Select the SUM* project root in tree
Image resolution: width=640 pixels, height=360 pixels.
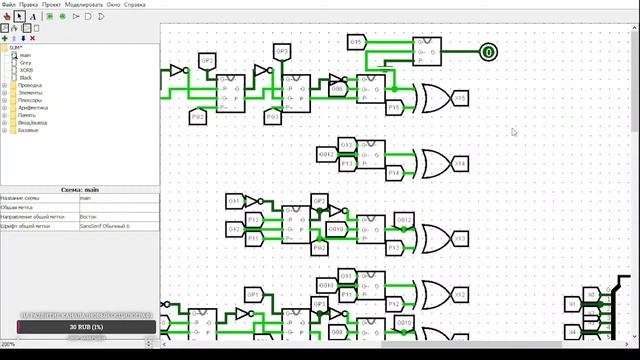click(x=16, y=48)
